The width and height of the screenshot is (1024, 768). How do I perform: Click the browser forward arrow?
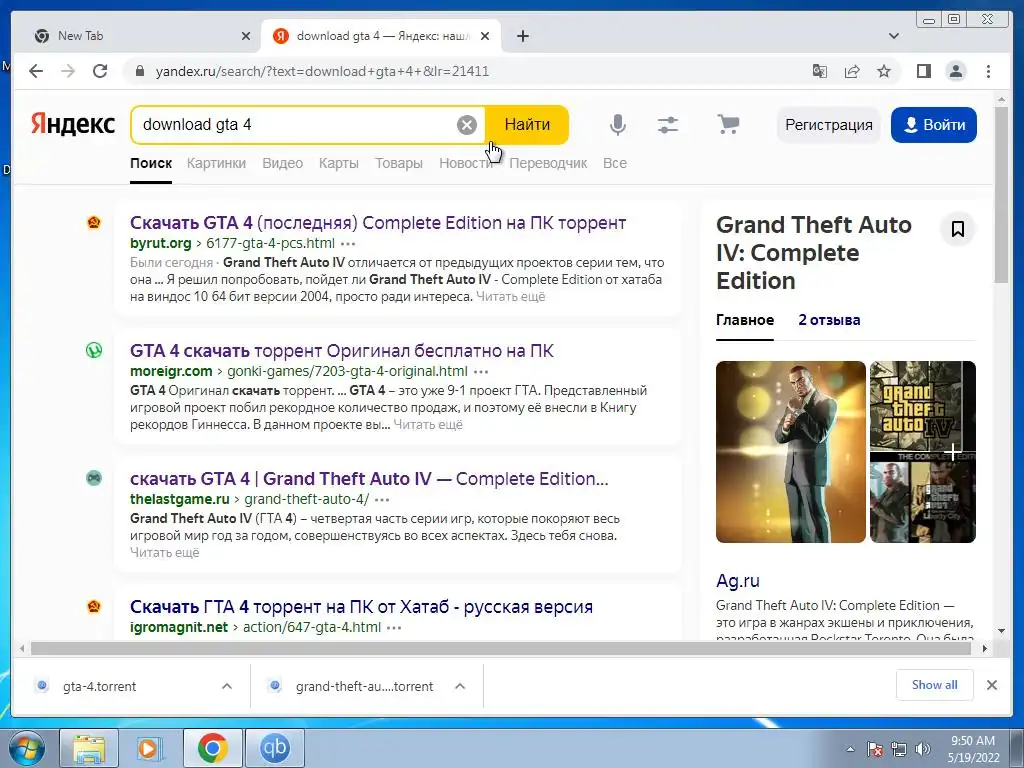pyautogui.click(x=68, y=71)
